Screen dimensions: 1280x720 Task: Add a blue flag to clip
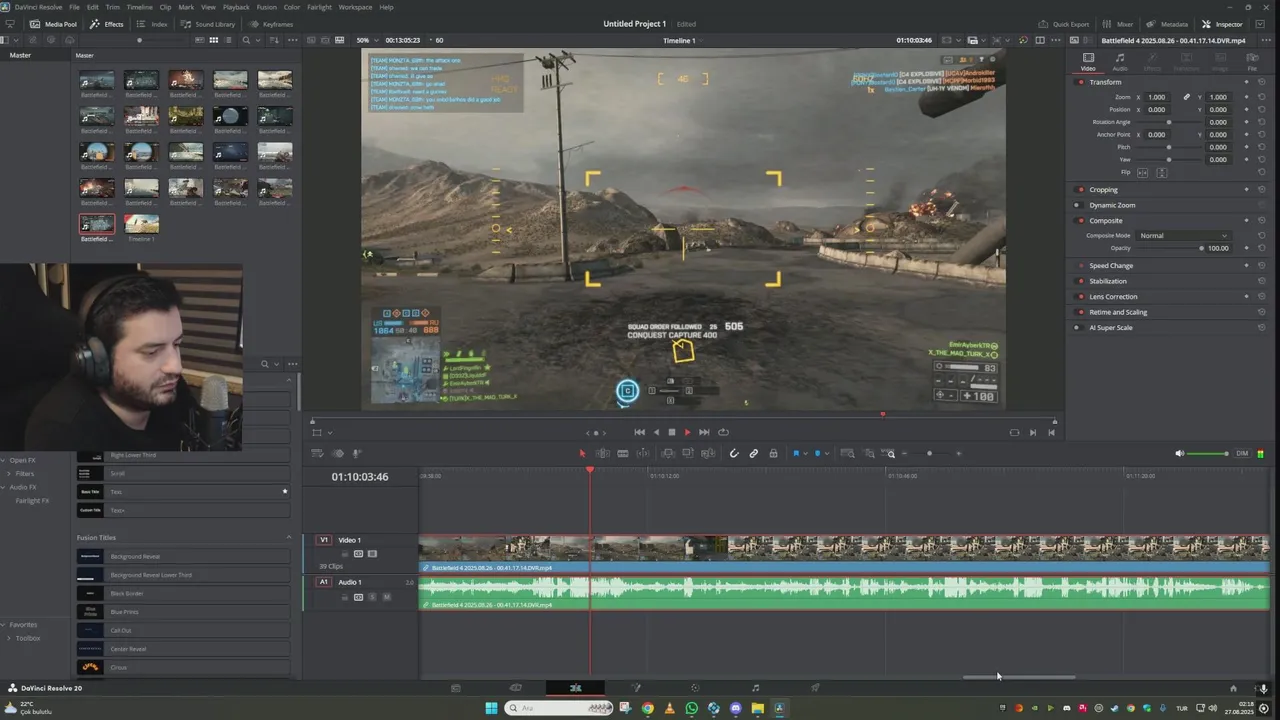(x=796, y=454)
